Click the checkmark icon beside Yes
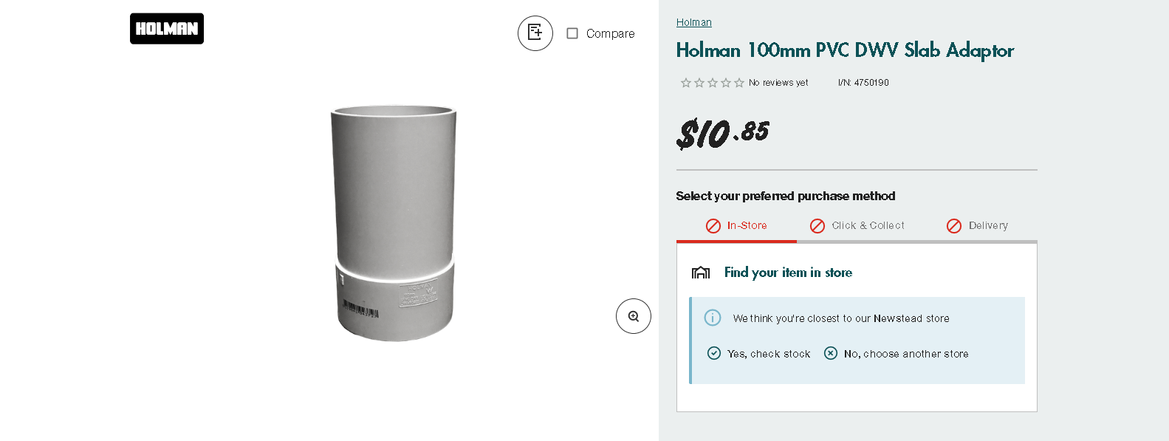 714,353
